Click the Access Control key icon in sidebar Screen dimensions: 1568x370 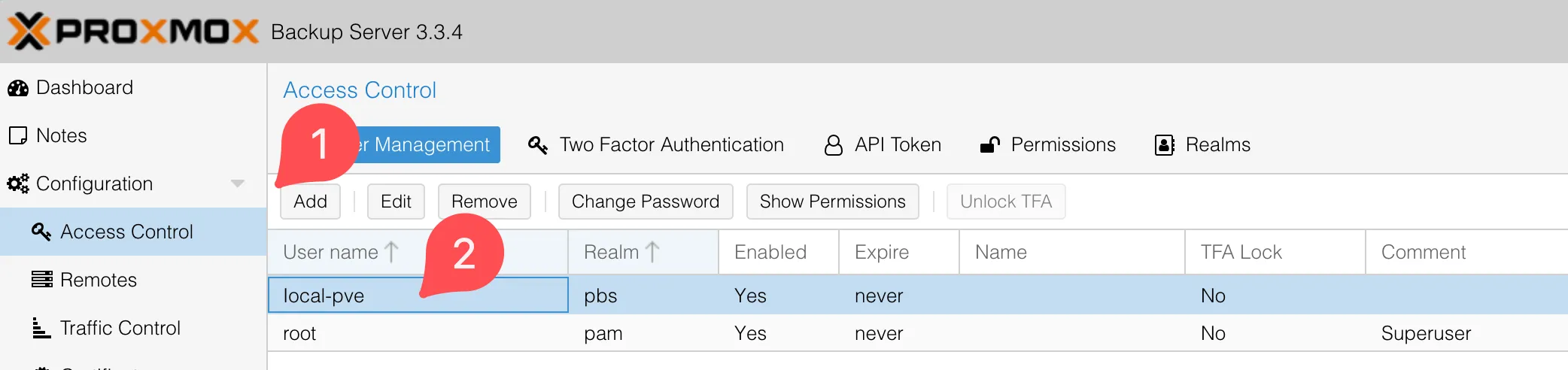click(x=41, y=232)
